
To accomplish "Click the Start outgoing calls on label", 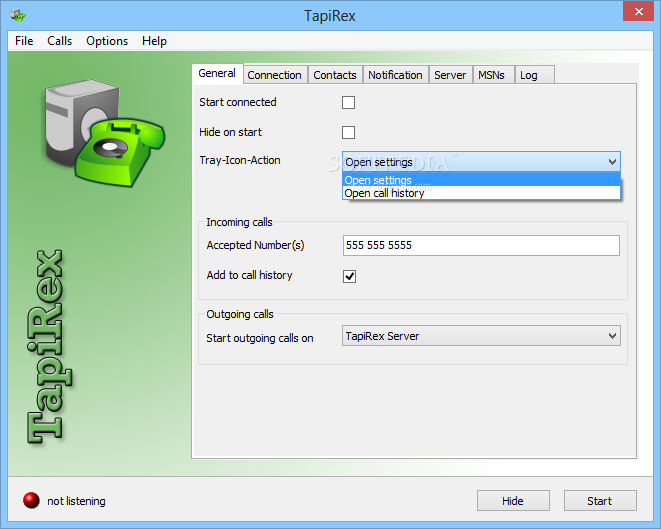I will tap(260, 338).
